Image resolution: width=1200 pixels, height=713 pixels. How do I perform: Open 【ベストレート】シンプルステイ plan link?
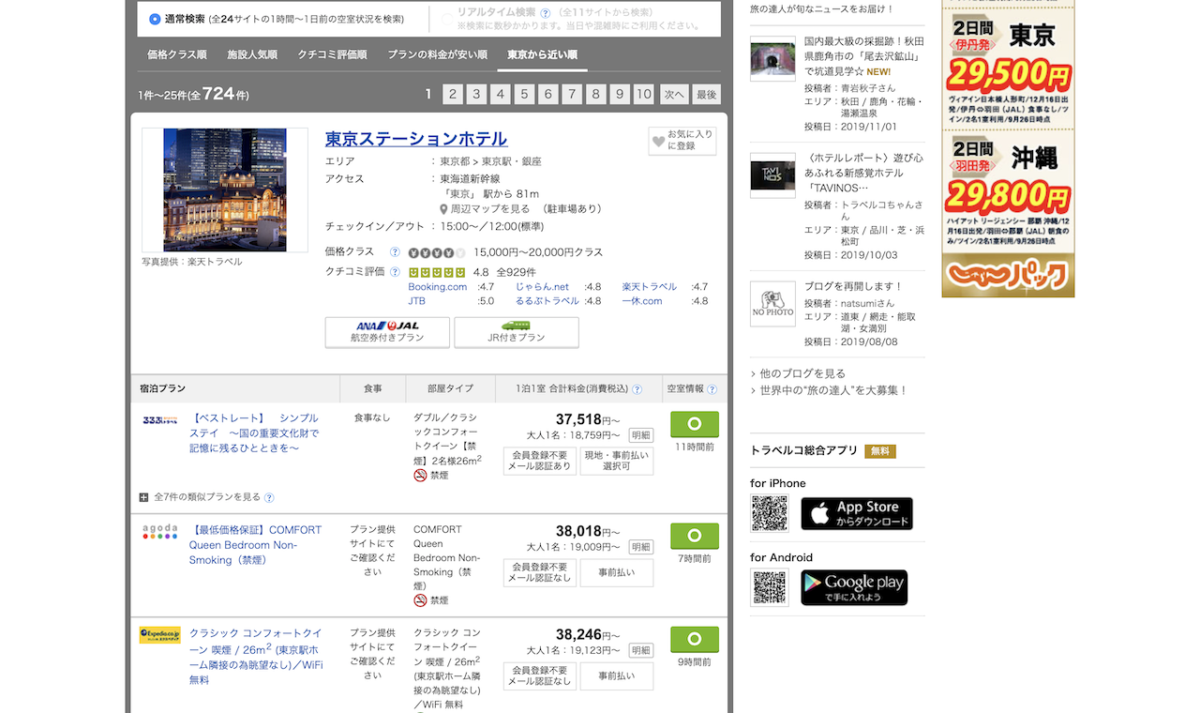pos(254,433)
